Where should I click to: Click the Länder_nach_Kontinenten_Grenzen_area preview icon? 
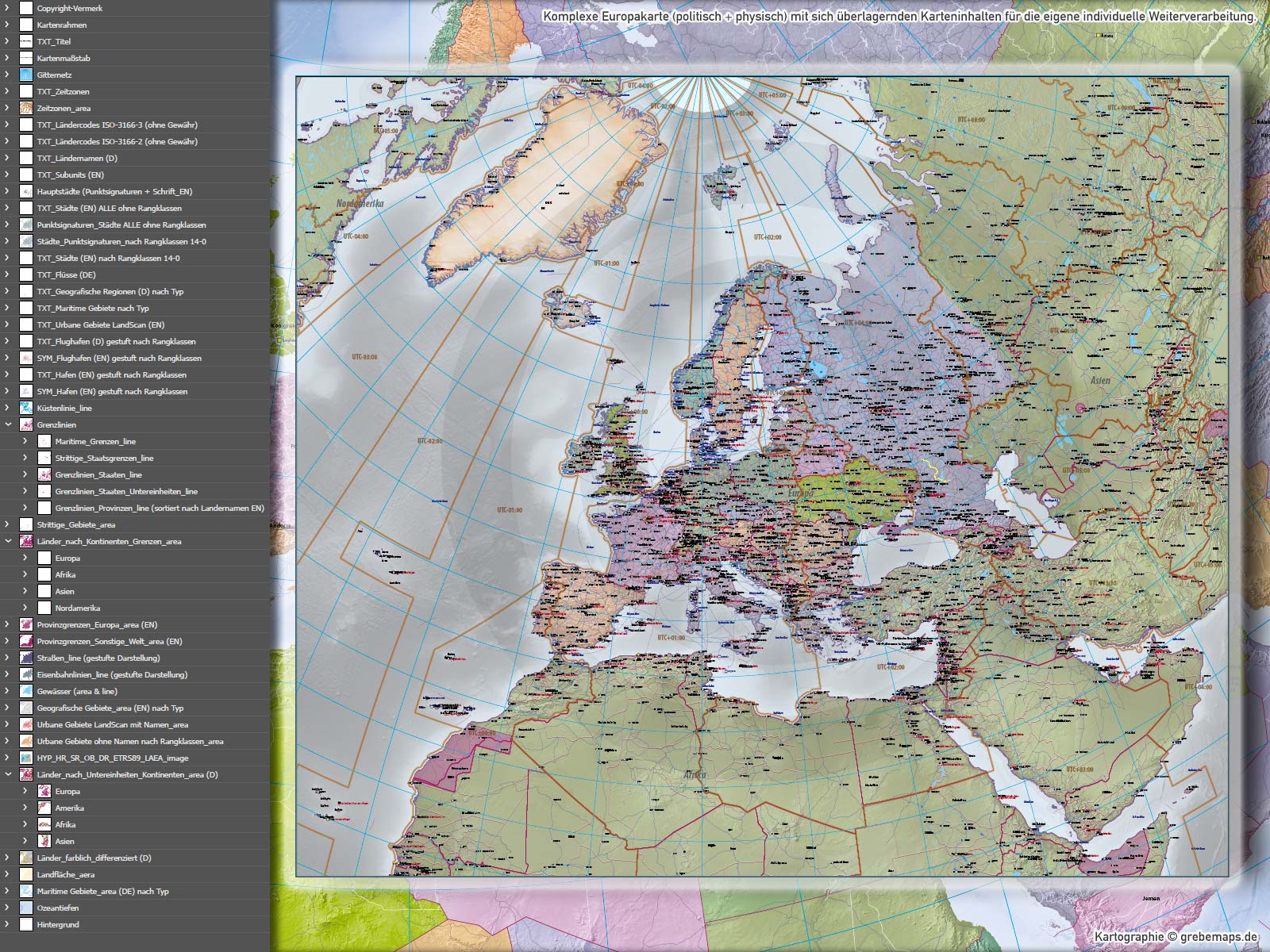click(x=27, y=541)
